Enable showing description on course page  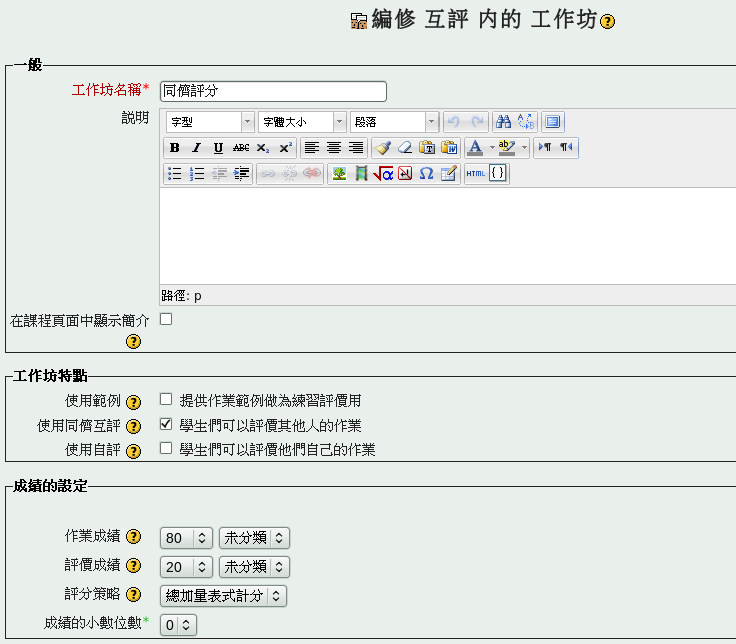[x=166, y=319]
